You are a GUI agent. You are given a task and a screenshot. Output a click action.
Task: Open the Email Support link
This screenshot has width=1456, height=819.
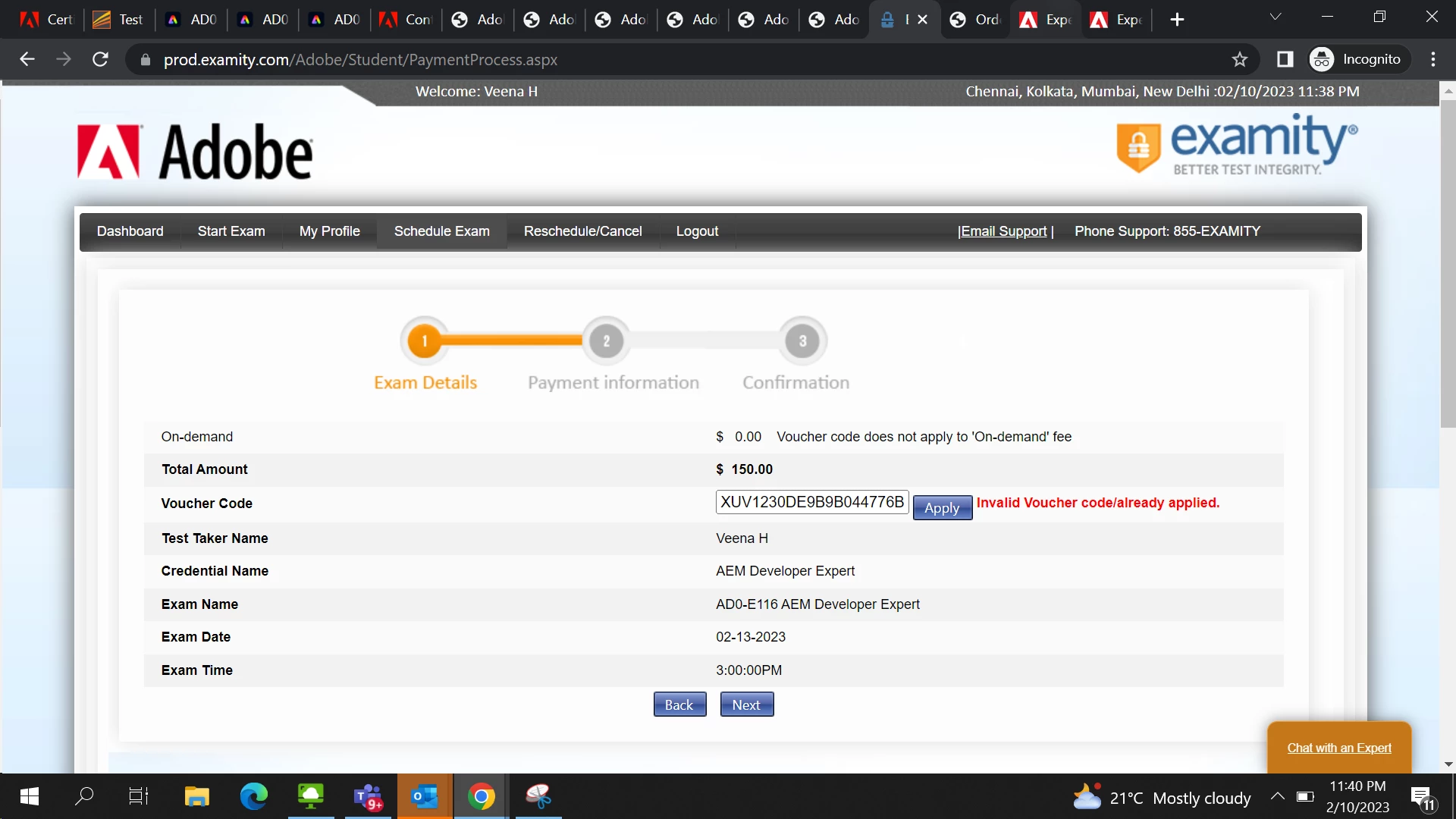coord(1004,231)
